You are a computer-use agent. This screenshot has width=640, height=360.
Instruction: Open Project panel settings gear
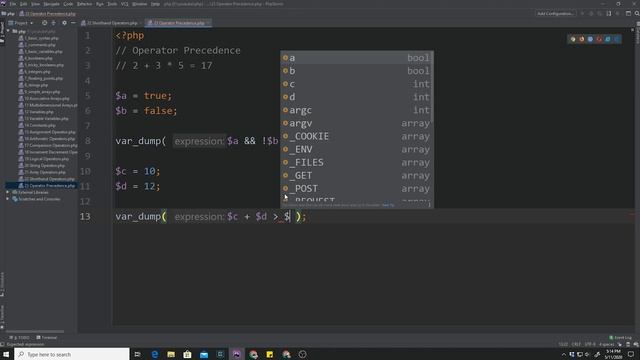coord(64,23)
